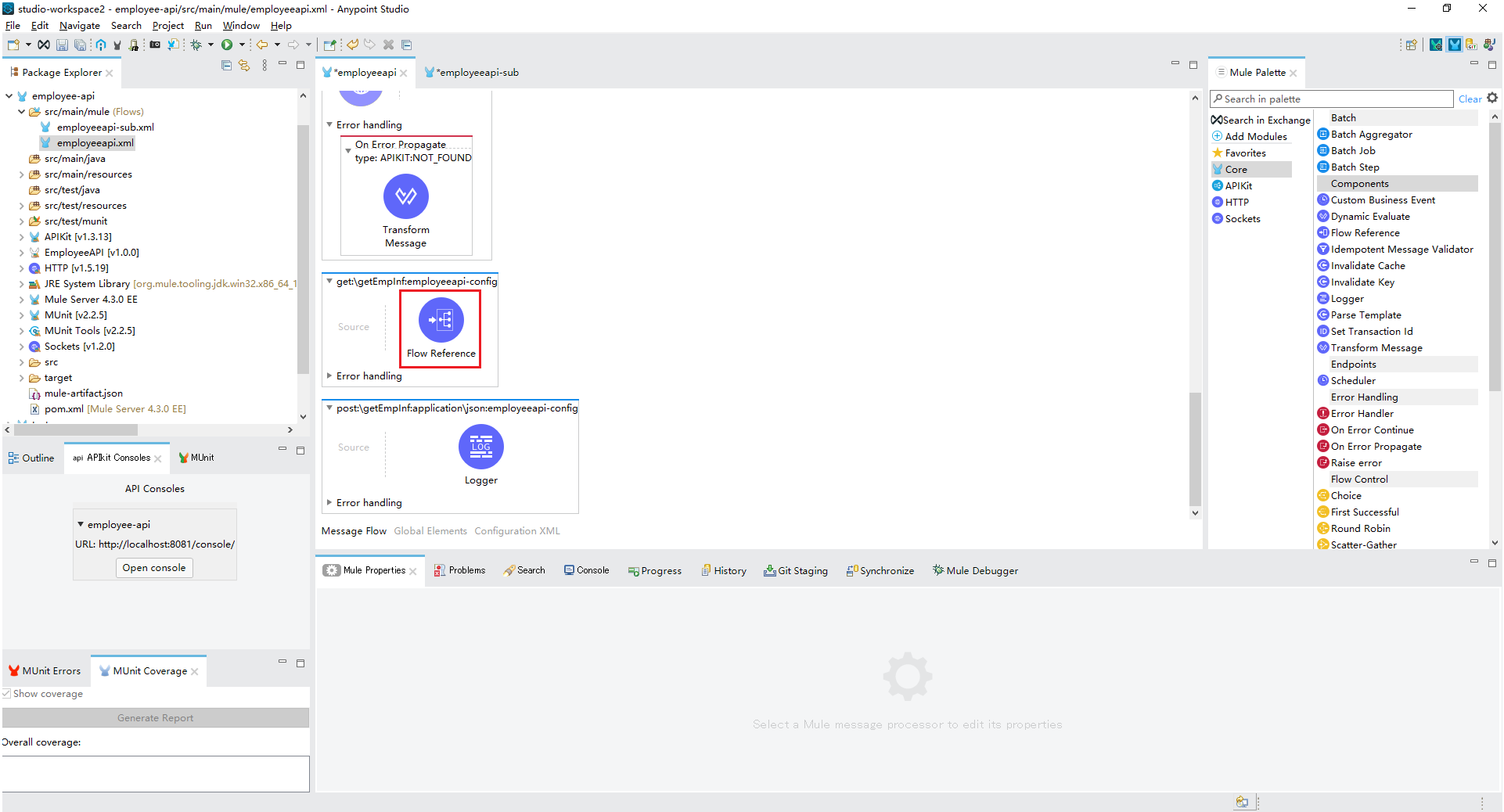Open the Run button dropdown arrow

[x=242, y=45]
